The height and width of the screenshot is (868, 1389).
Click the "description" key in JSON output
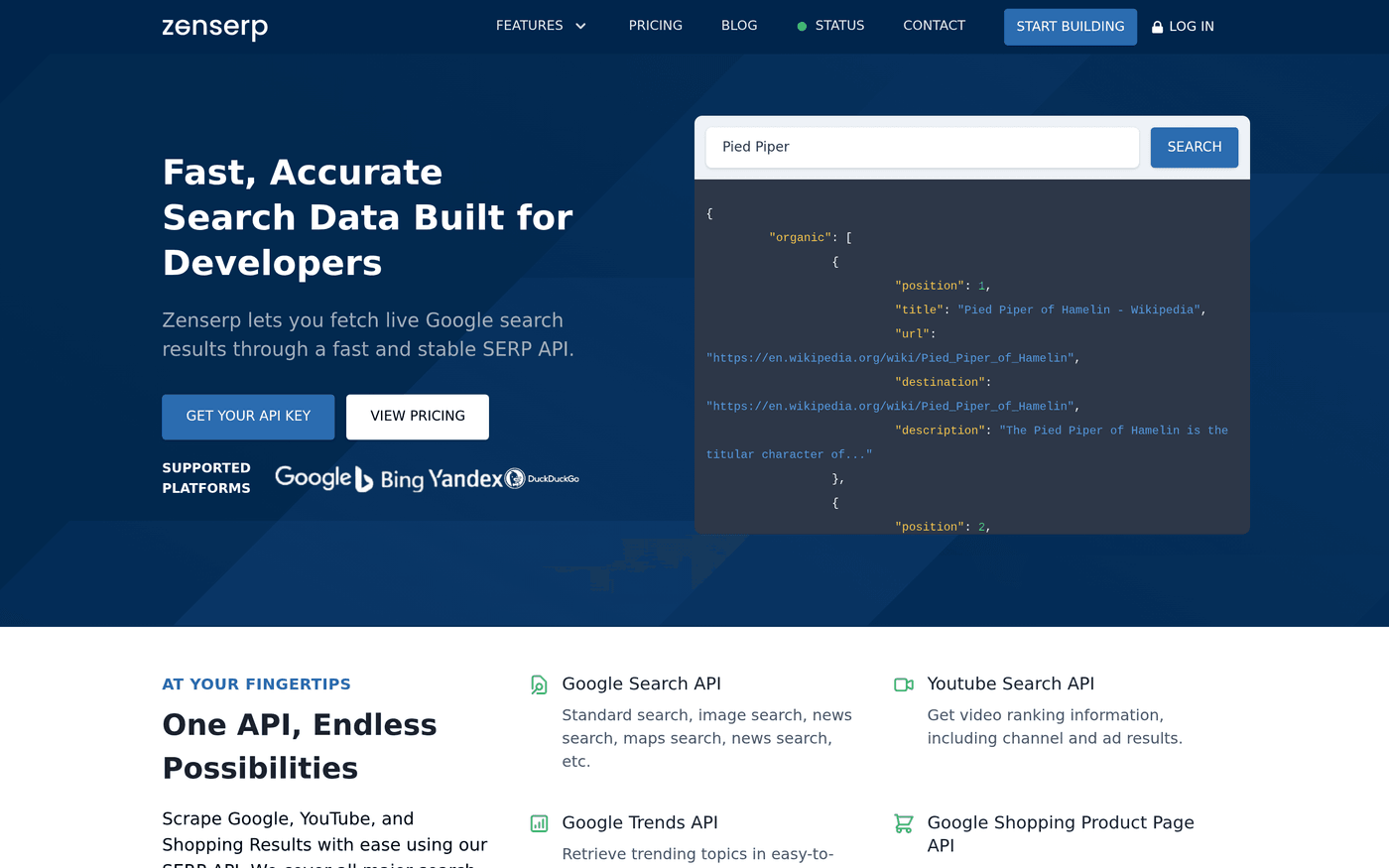point(940,431)
